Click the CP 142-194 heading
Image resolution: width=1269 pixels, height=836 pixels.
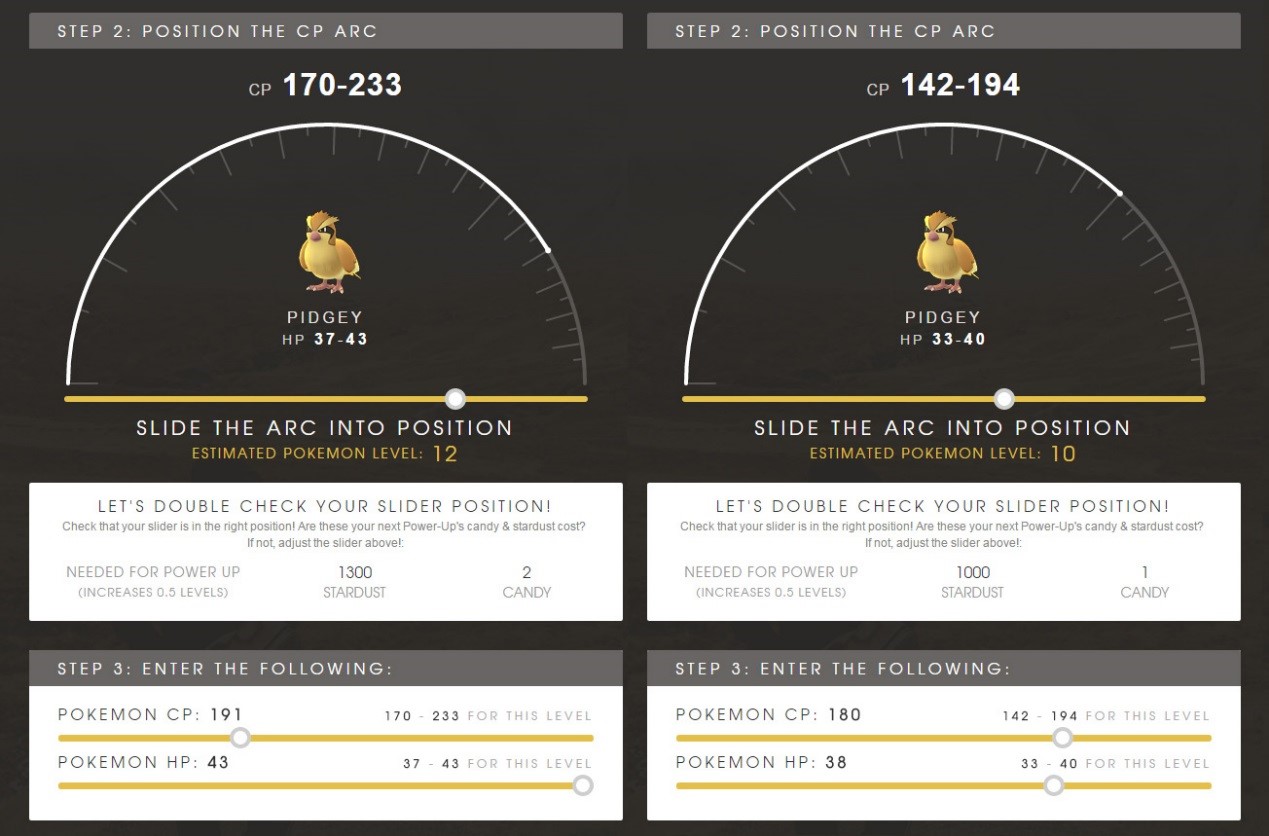point(943,85)
